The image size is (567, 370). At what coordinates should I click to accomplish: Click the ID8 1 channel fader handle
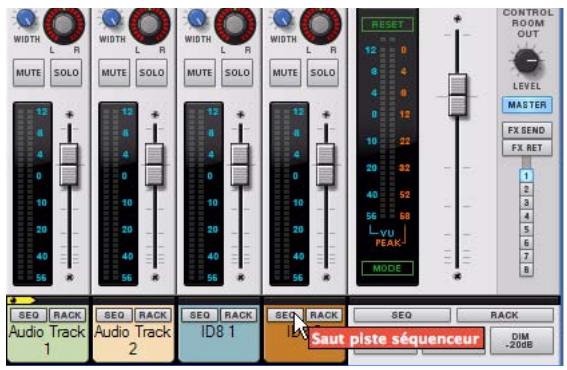[240, 165]
